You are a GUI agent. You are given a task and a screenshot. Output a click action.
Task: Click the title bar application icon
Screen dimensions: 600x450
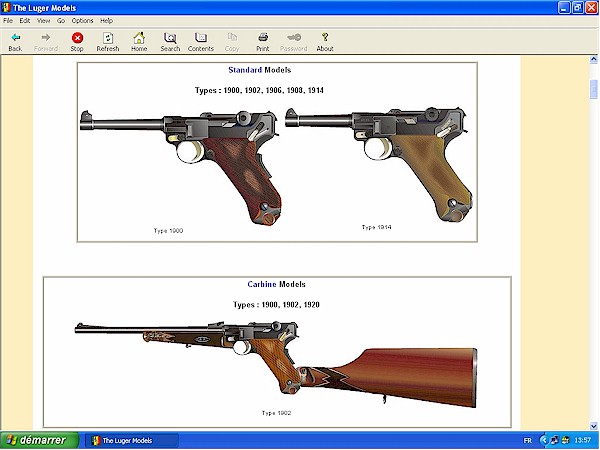tap(6, 8)
